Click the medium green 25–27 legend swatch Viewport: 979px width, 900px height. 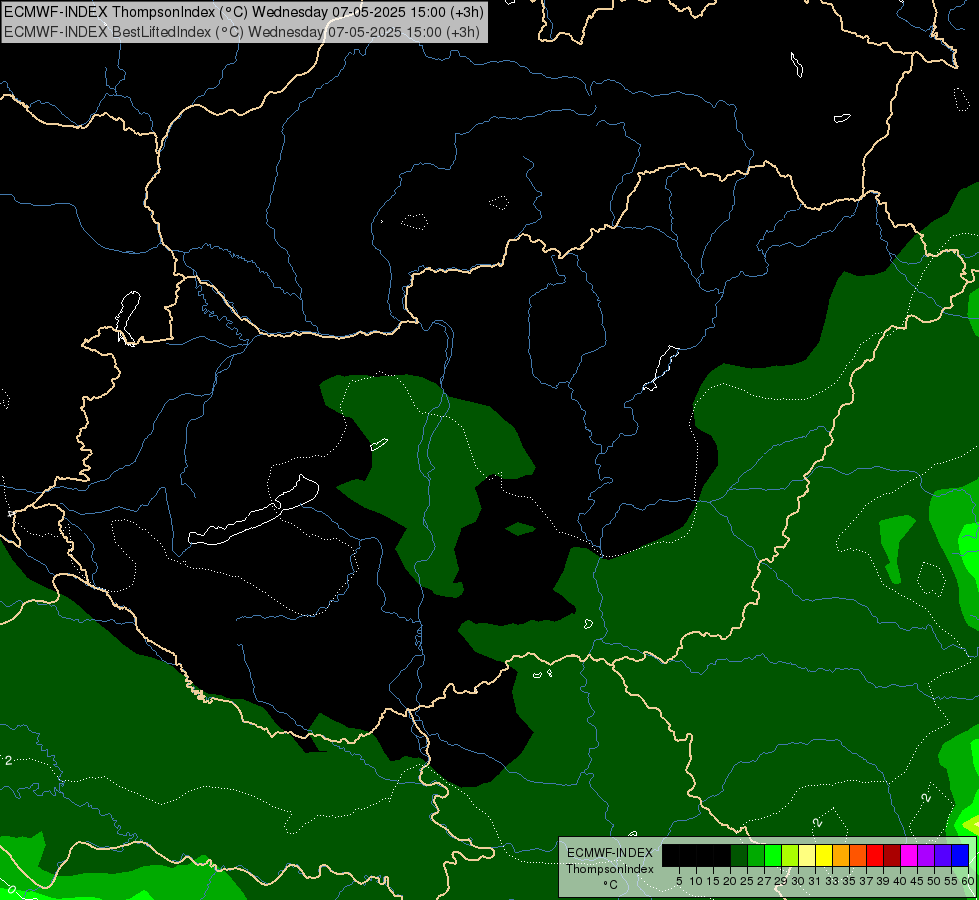[x=755, y=856]
